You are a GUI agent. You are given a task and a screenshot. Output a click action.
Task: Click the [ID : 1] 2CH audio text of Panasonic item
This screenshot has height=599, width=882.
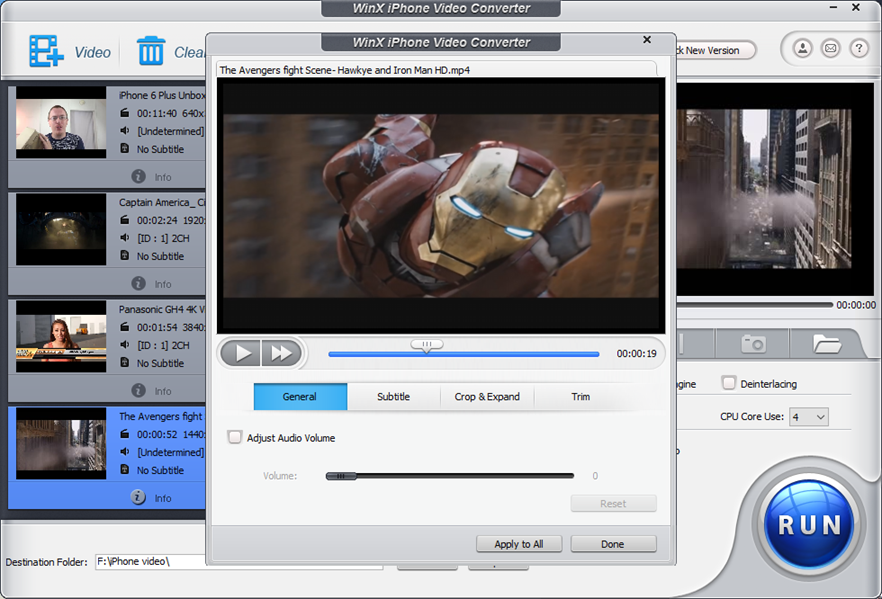[164, 345]
